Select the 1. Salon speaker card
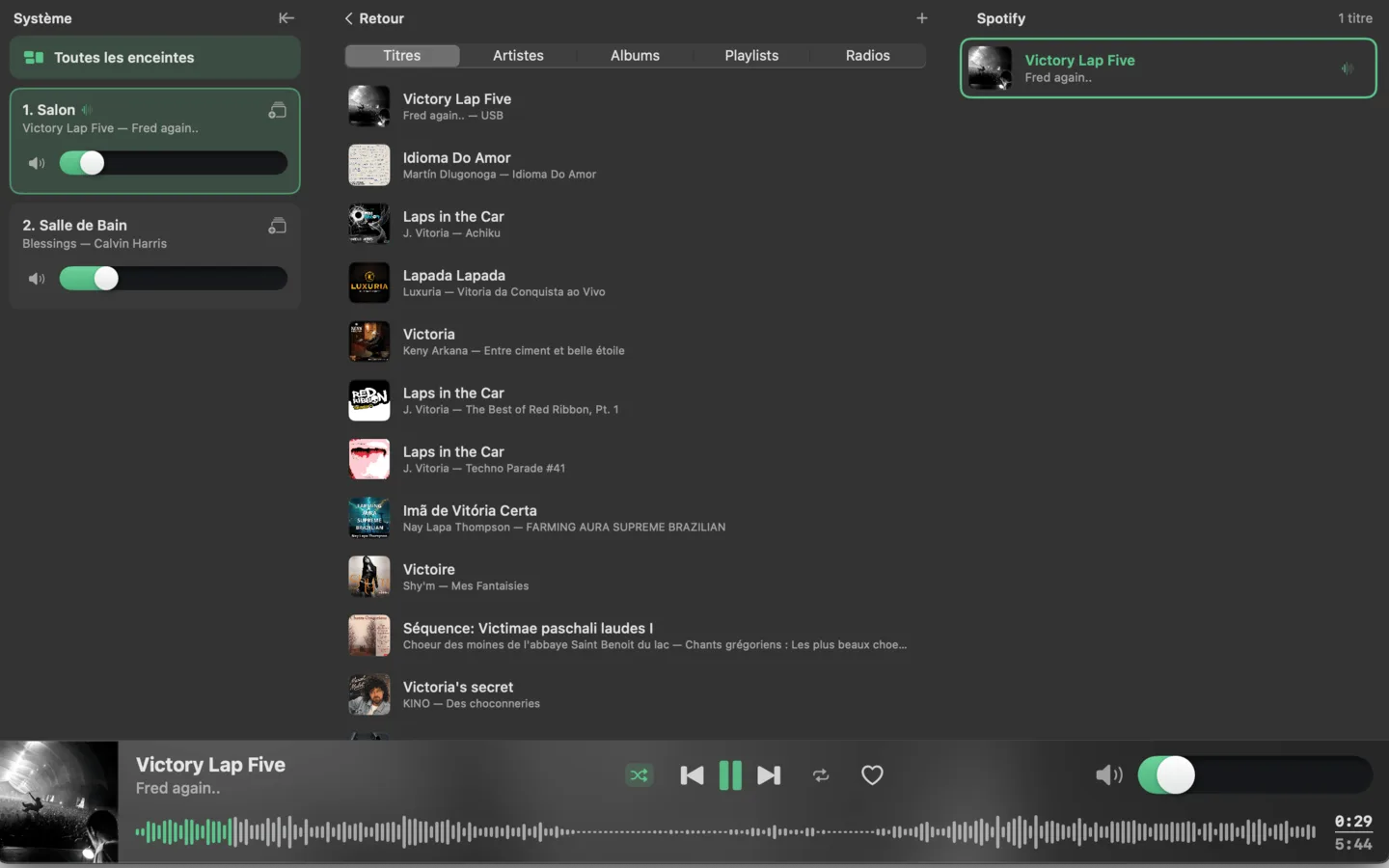This screenshot has width=1389, height=868. pos(155,142)
